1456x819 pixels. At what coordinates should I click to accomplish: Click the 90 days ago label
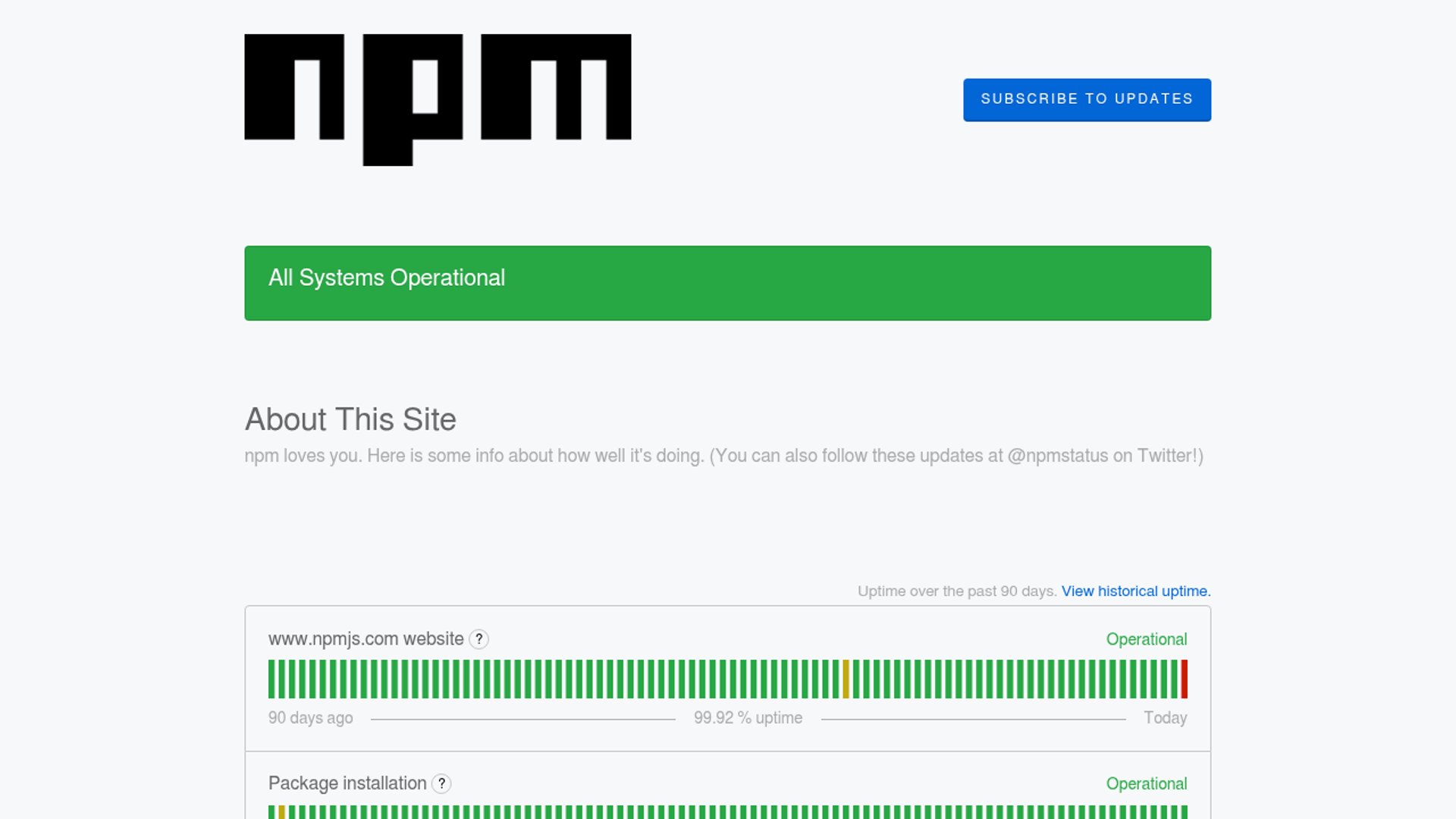(x=310, y=717)
